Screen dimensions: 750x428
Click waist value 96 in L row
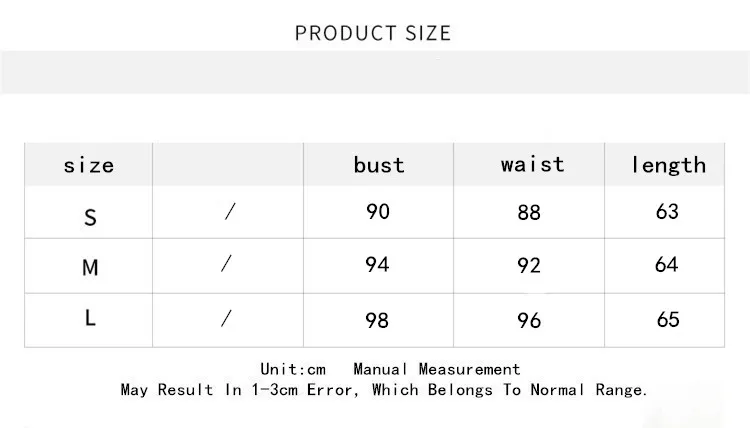point(529,320)
